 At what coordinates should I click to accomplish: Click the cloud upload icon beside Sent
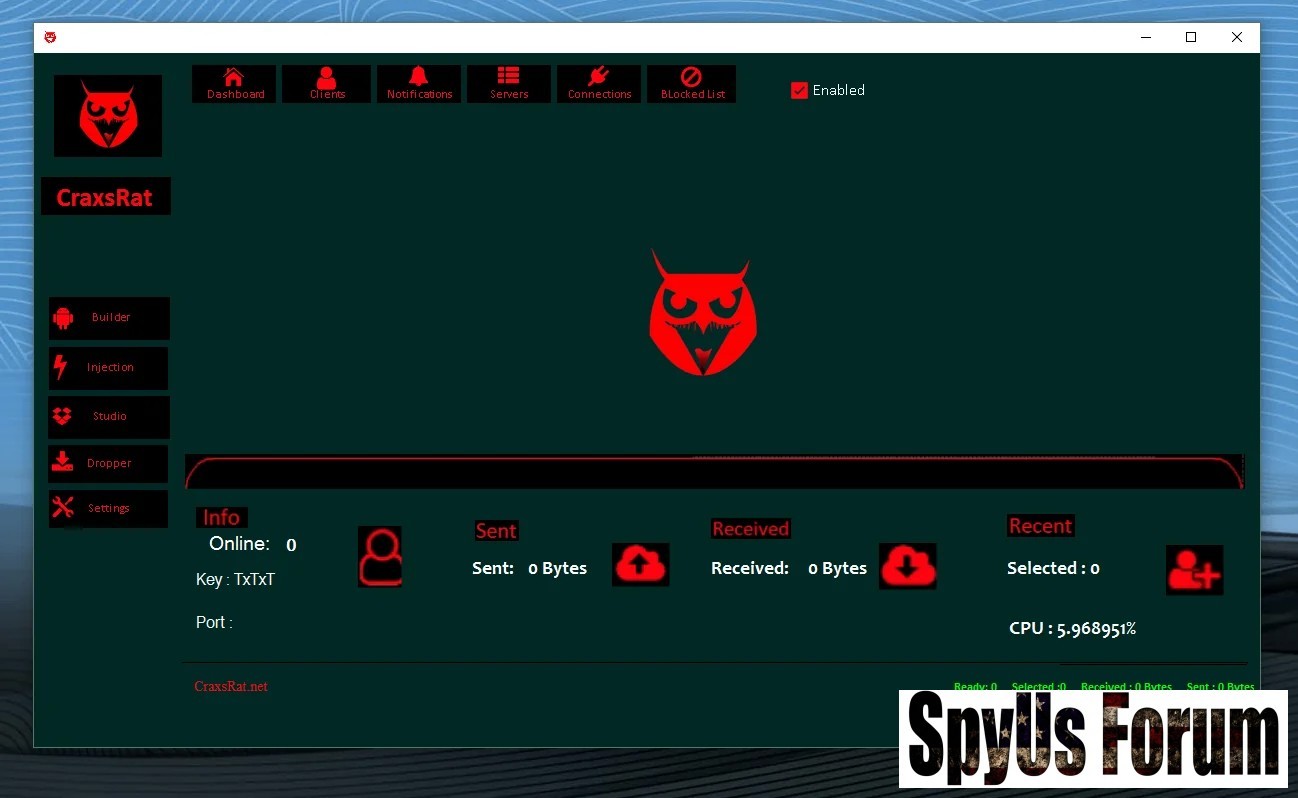(x=640, y=565)
